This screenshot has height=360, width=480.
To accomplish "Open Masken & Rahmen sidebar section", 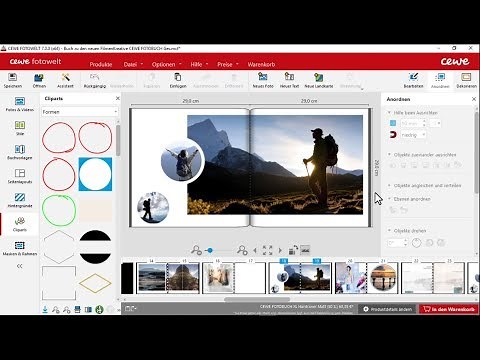I will [20, 248].
